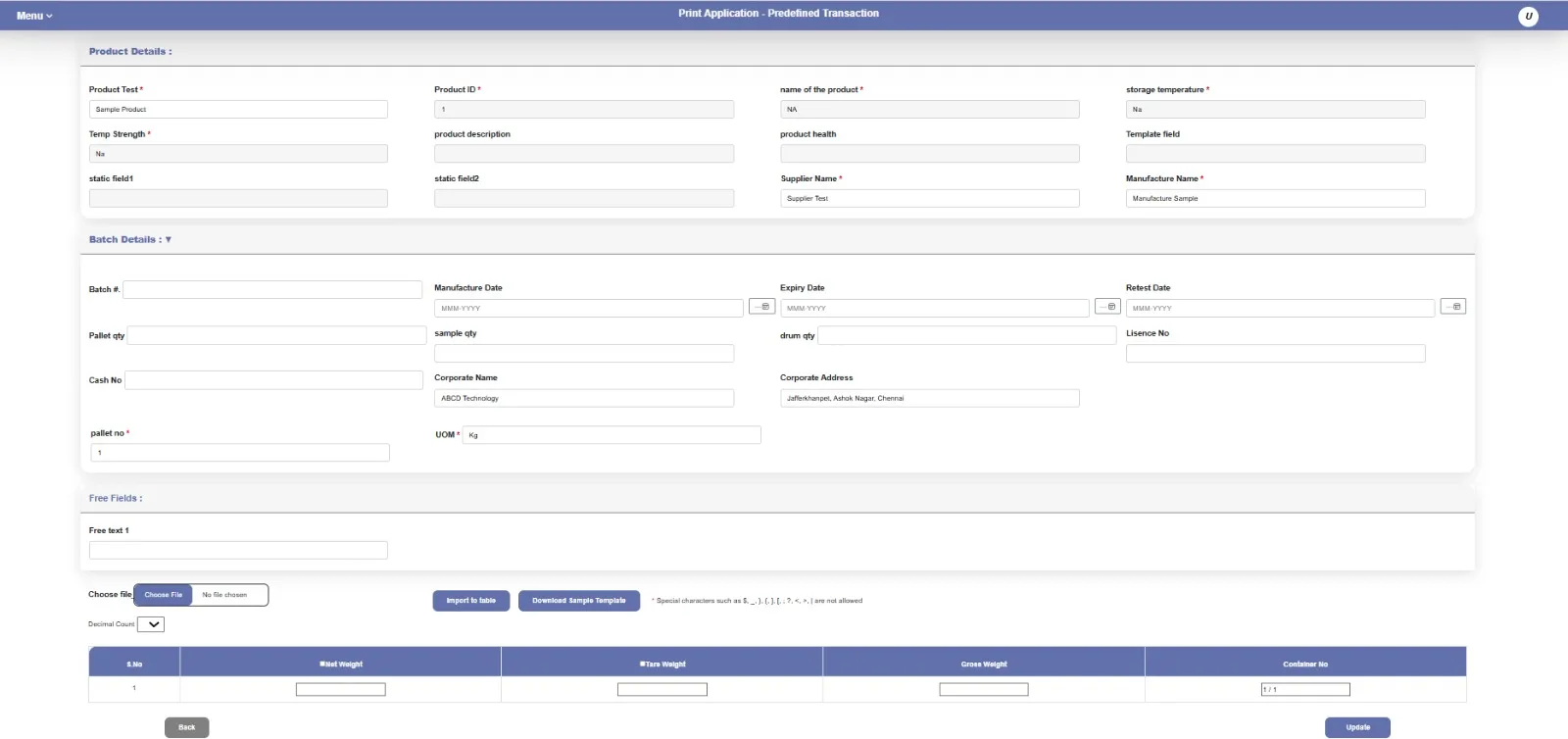This screenshot has width=1568, height=739.
Task: Click the Gross Weight column header
Action: (984, 664)
